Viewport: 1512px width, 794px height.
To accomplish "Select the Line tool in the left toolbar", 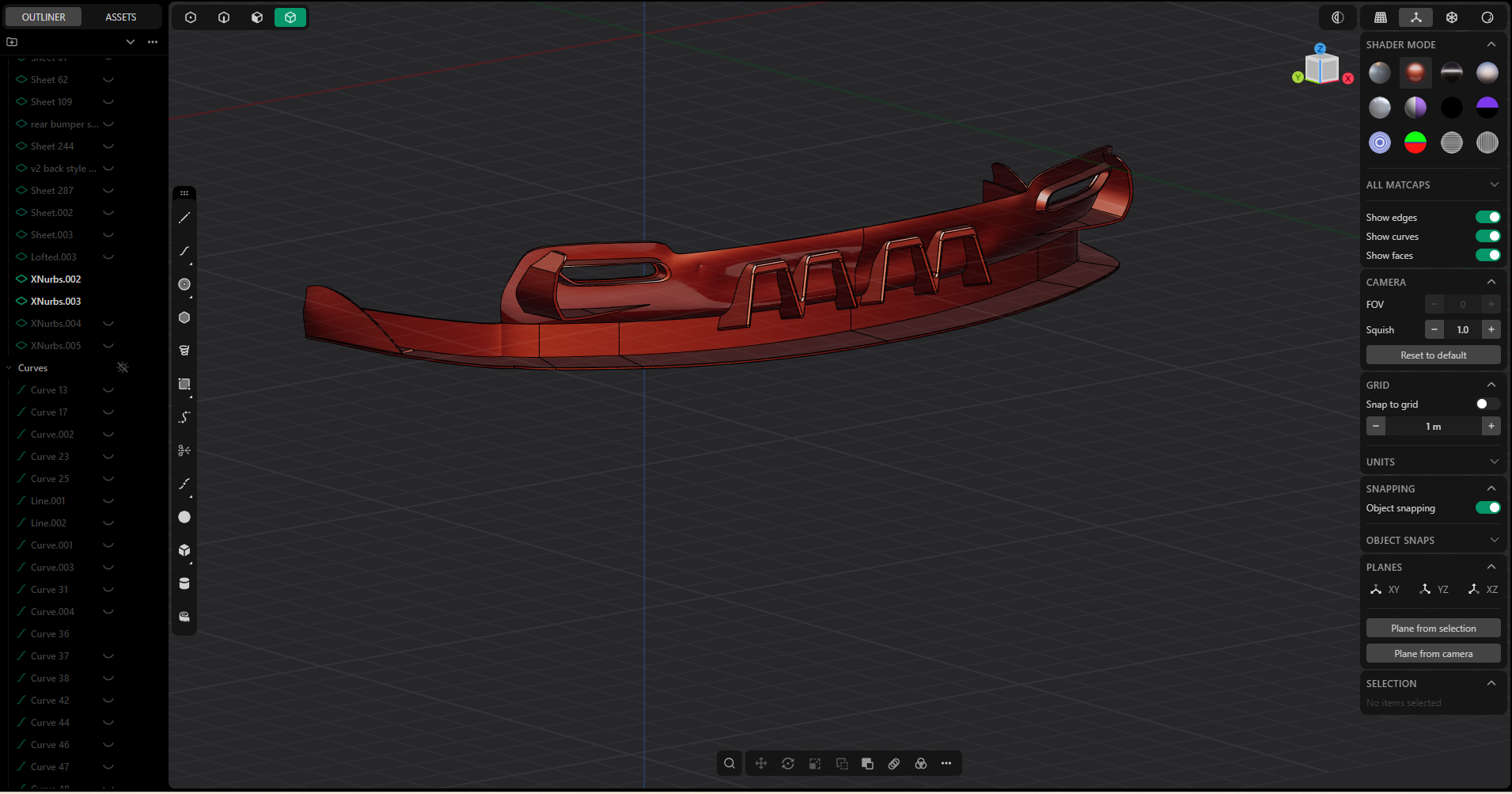I will [184, 218].
